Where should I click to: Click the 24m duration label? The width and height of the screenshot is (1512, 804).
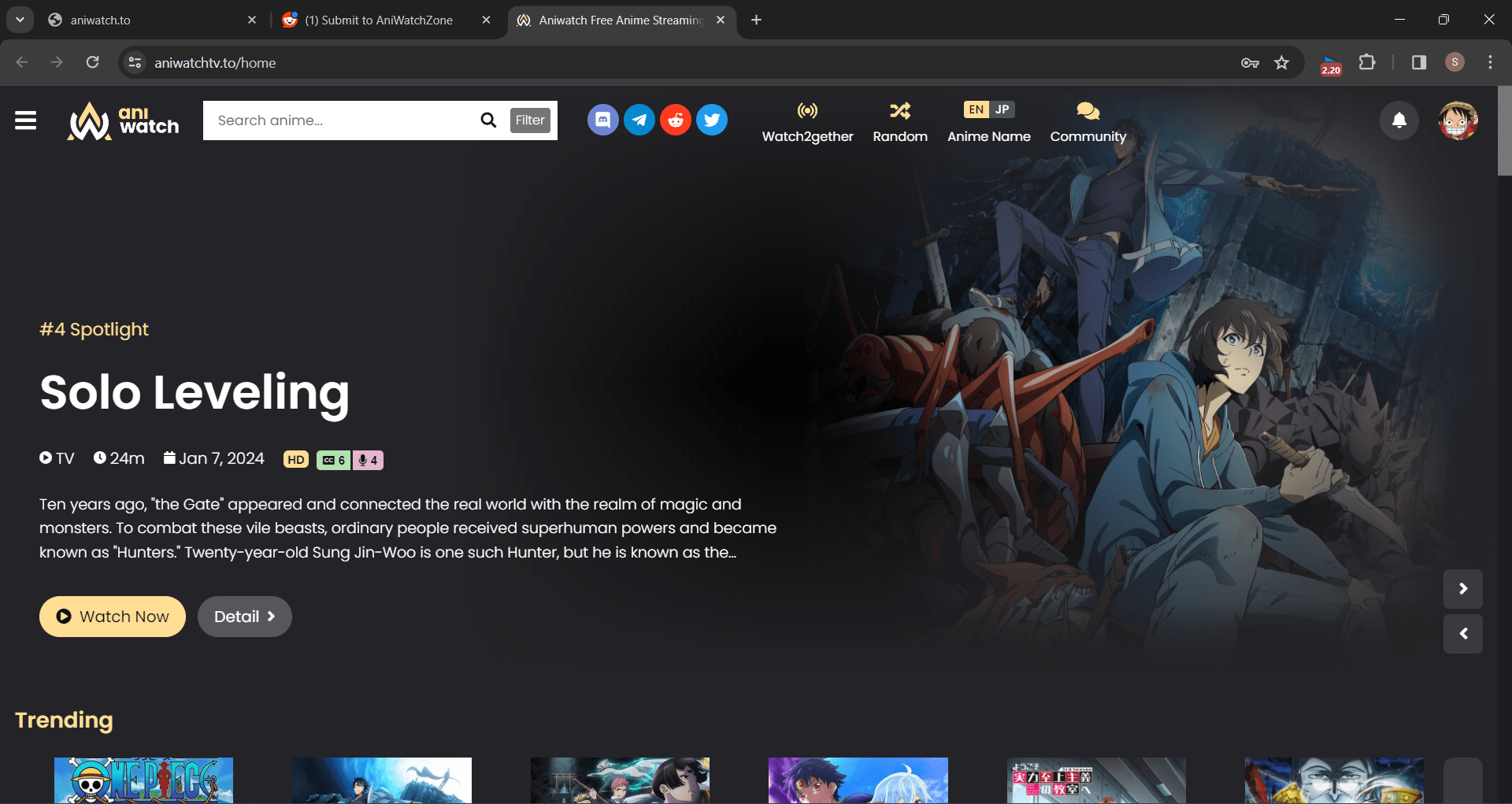click(x=119, y=458)
